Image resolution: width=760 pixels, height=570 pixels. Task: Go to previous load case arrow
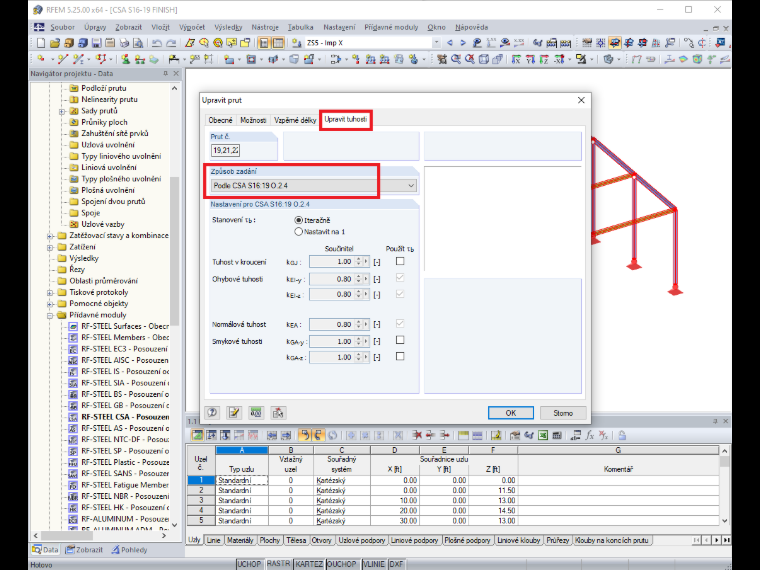coord(450,43)
